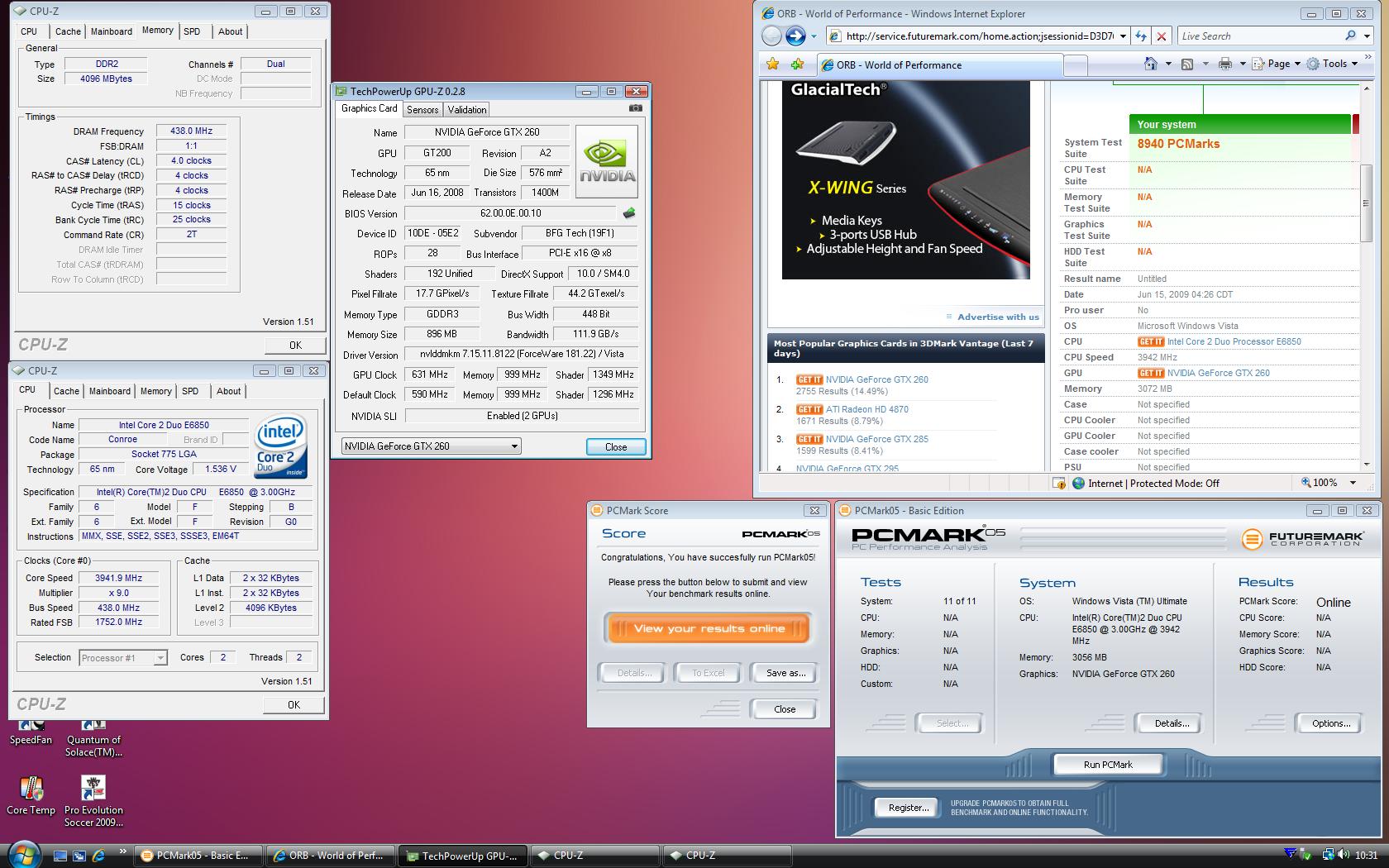
Task: Click Close in PCMark Score dialog
Action: click(x=785, y=709)
